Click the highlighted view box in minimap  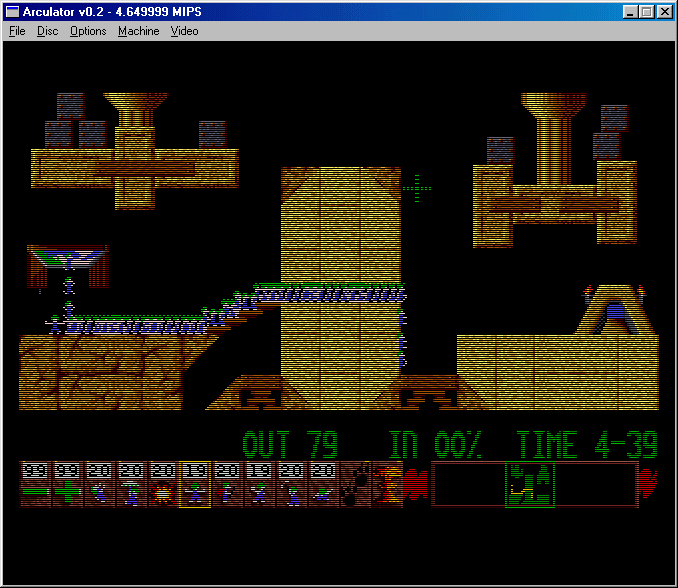tap(530, 485)
